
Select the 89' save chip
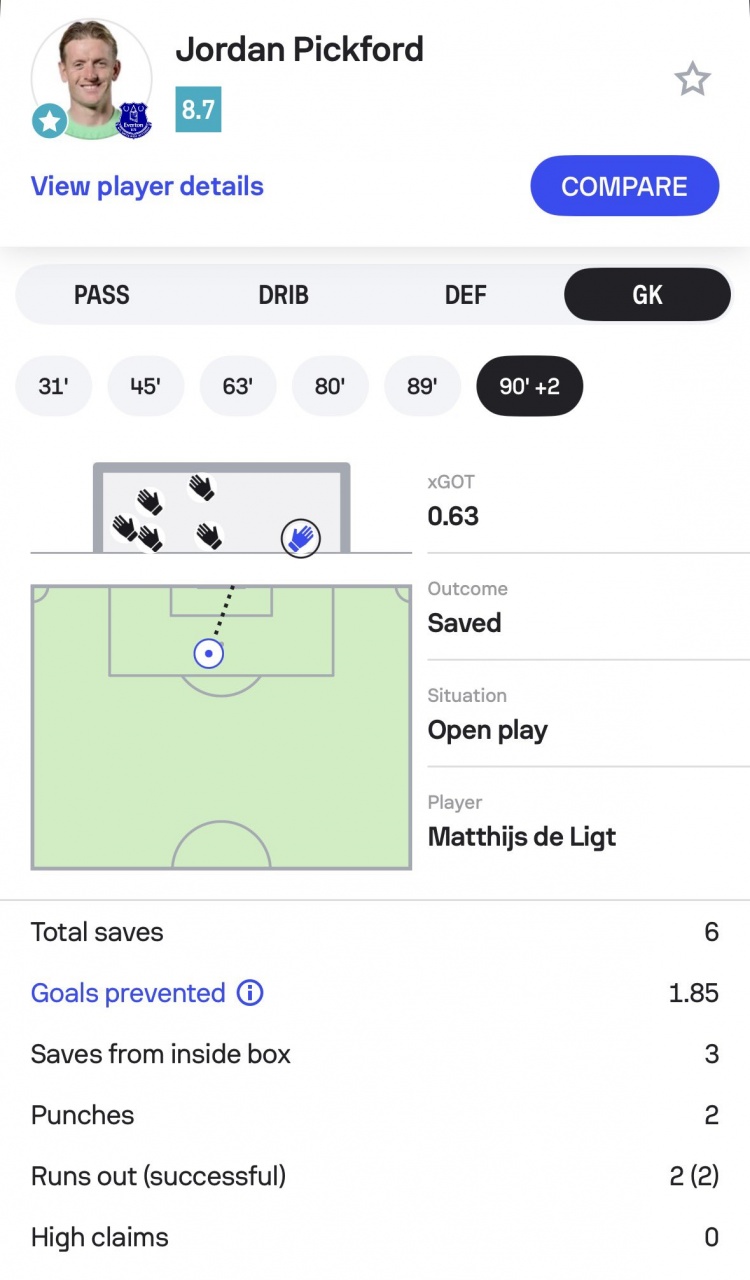[x=422, y=386]
